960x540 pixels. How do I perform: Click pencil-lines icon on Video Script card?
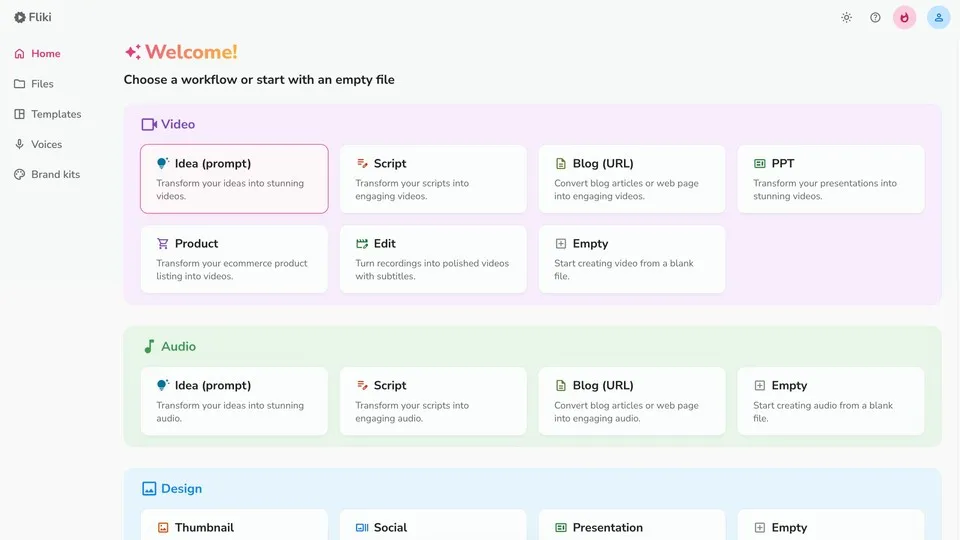[x=362, y=163]
